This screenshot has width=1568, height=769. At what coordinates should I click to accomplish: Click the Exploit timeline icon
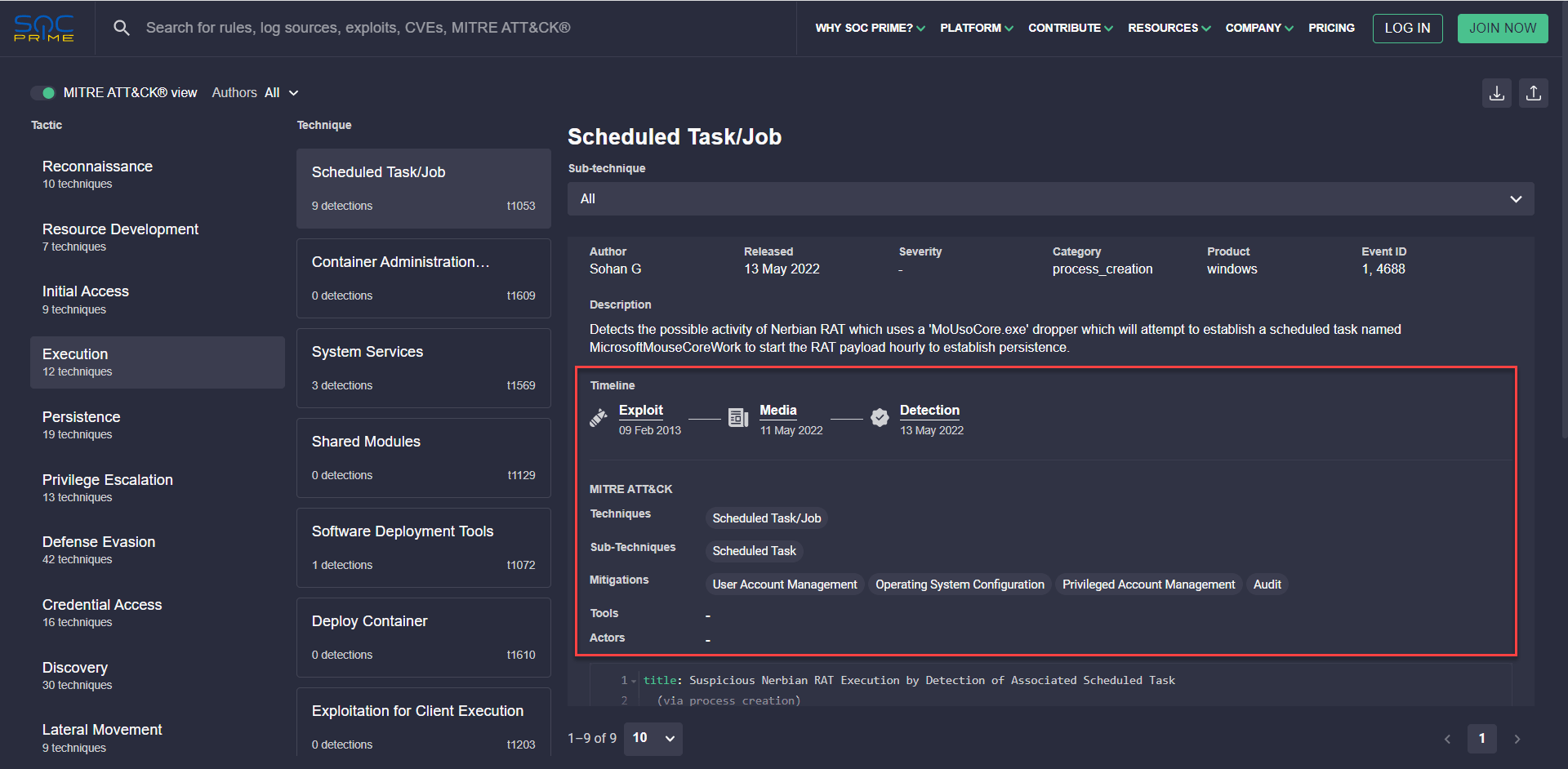(599, 418)
